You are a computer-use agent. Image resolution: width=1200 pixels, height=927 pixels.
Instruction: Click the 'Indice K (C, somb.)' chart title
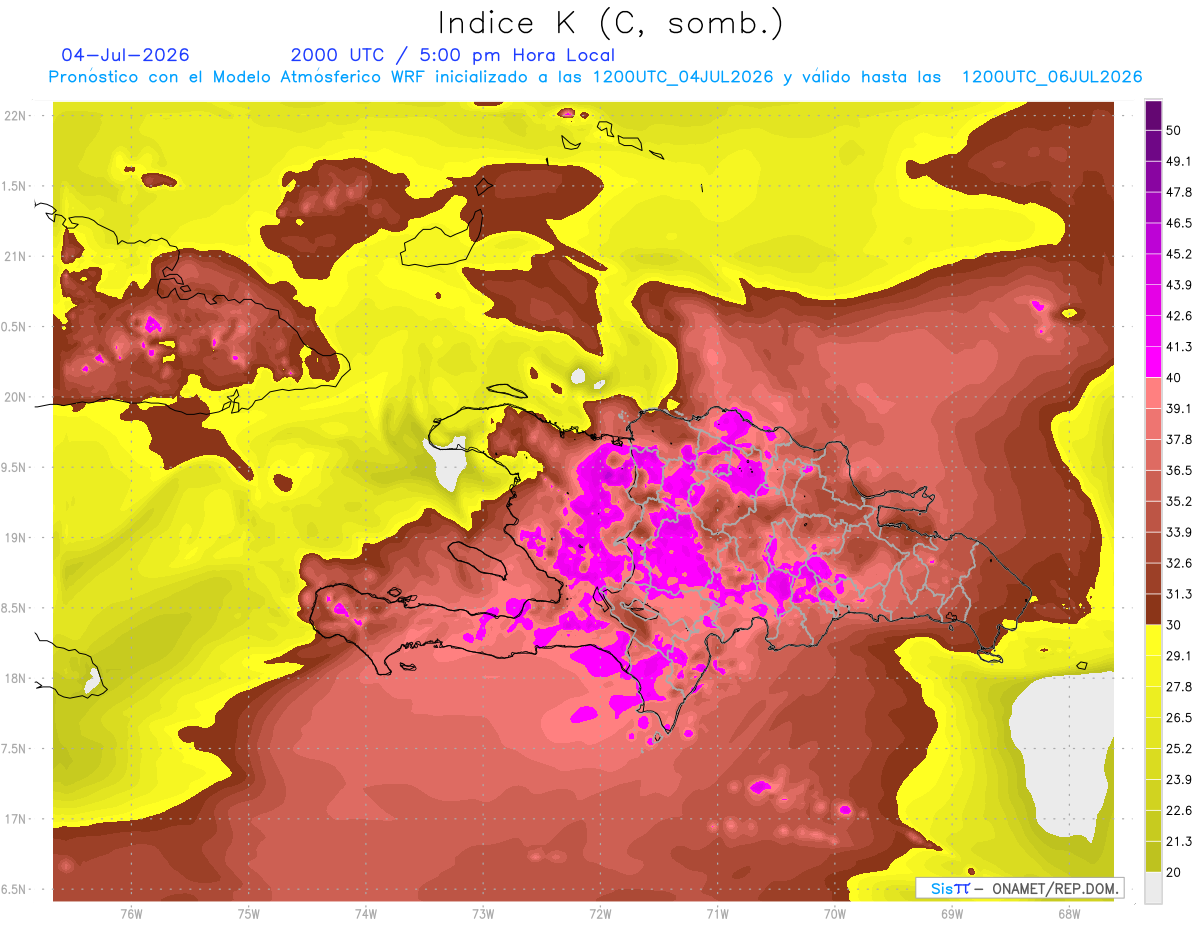611,23
